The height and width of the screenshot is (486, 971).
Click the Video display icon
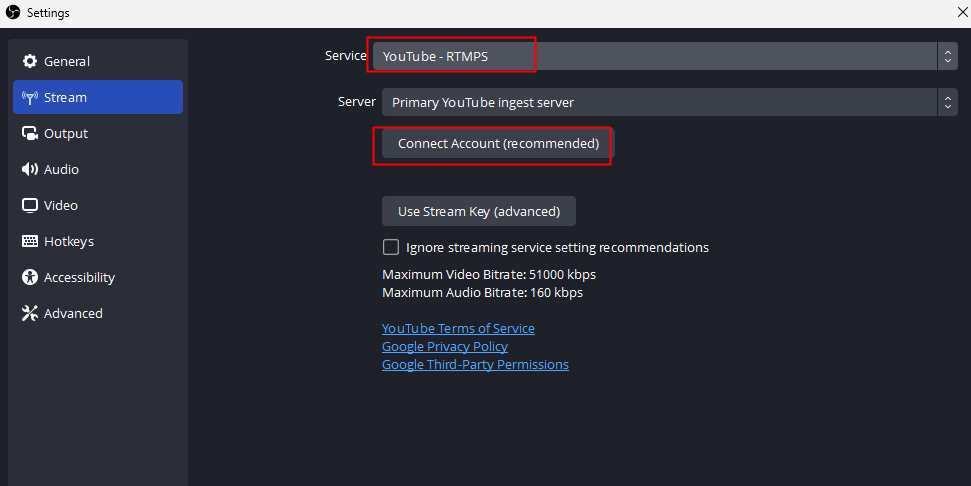[30, 205]
